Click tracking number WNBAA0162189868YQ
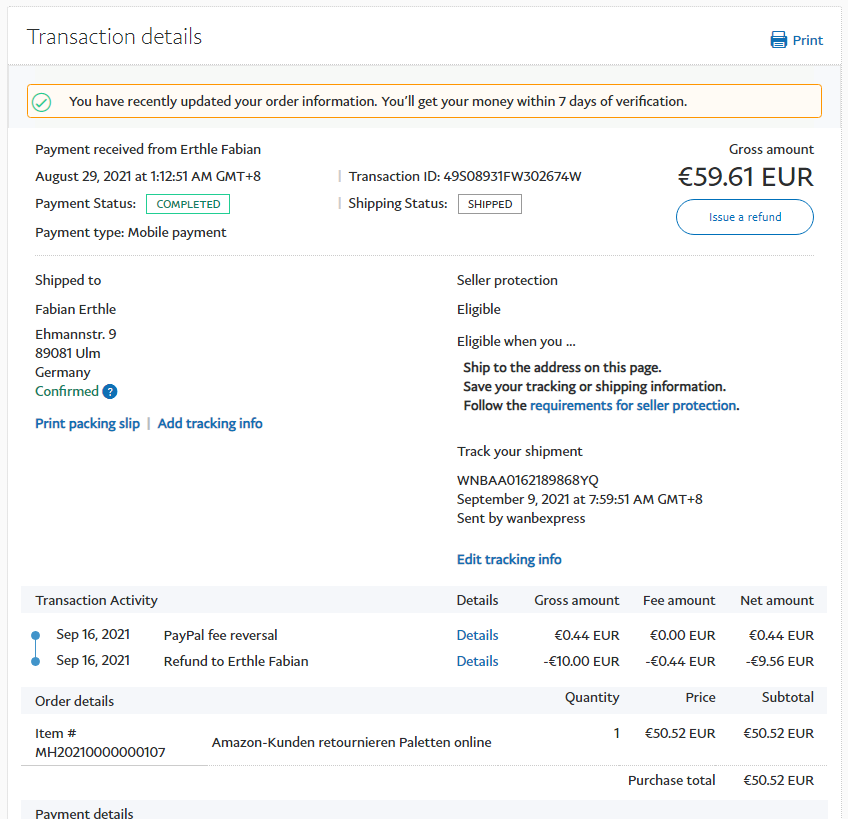The height and width of the screenshot is (819, 848). click(x=528, y=480)
